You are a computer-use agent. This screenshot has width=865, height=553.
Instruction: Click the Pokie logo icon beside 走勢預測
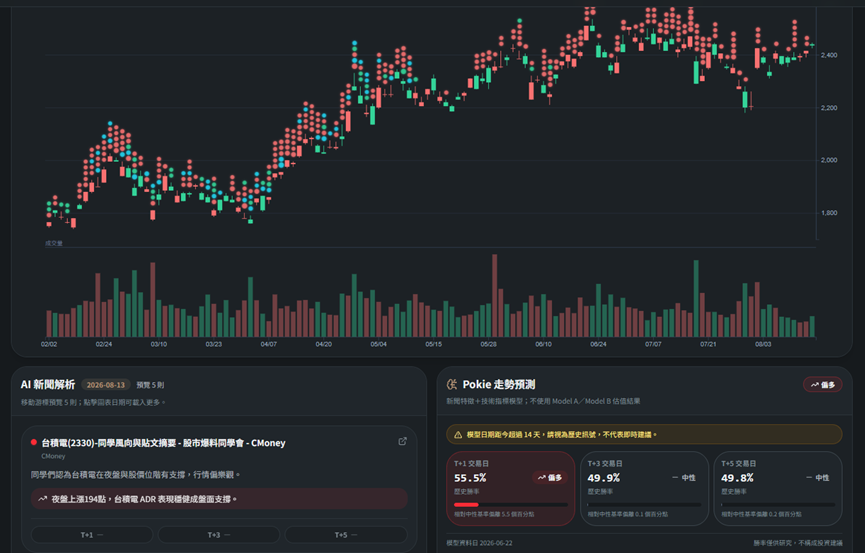pyautogui.click(x=452, y=384)
